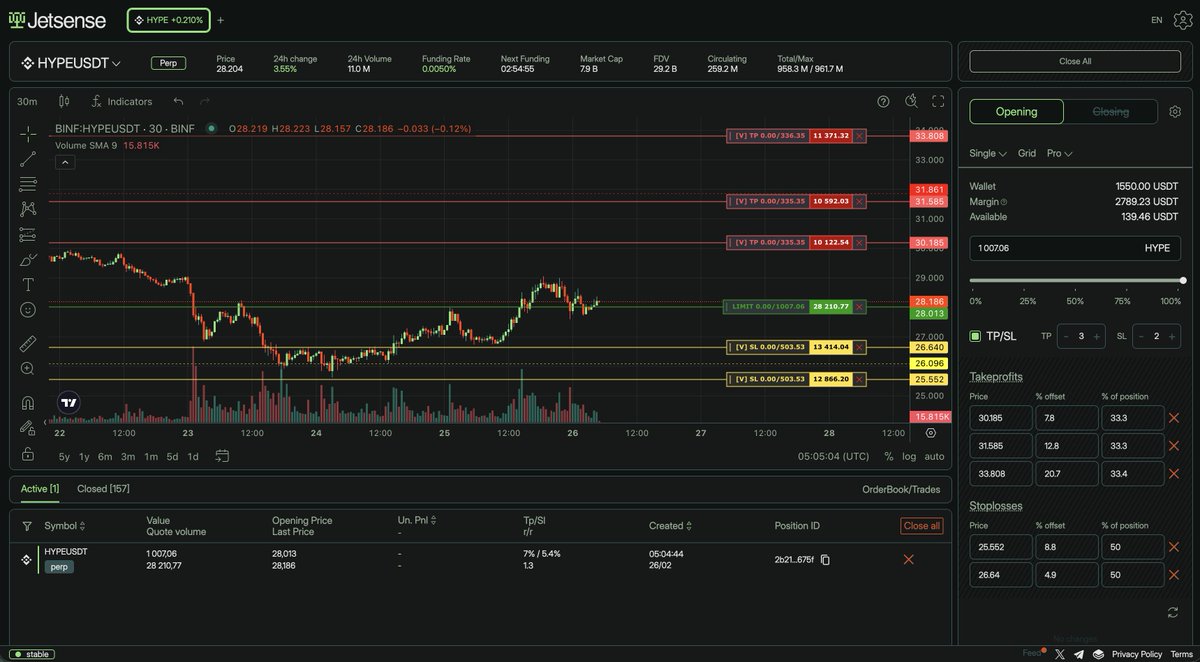Select the ruler measure tool
Screen dimensions: 1200x662
click(x=28, y=344)
